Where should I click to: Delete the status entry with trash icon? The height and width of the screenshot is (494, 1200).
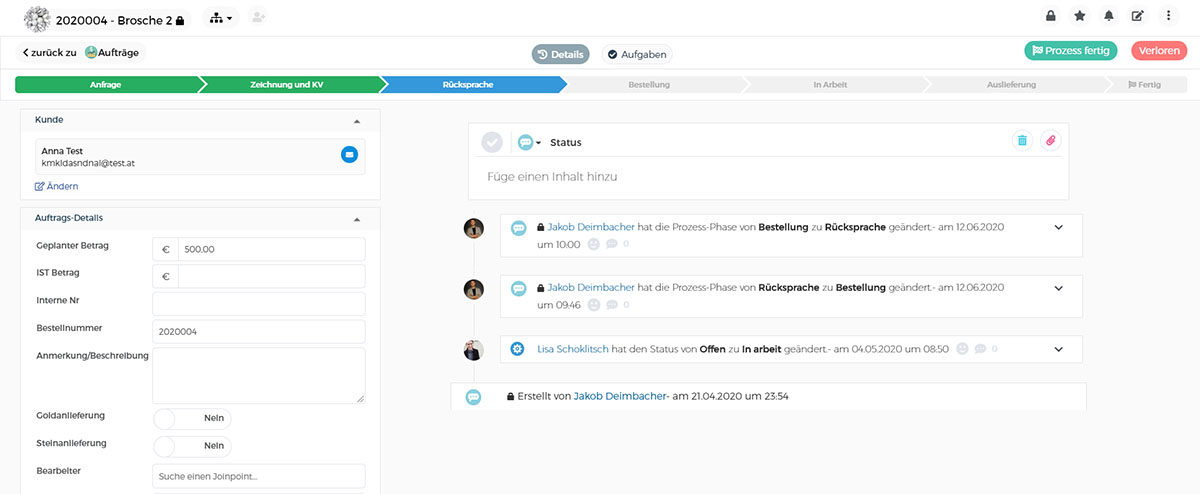point(1022,141)
